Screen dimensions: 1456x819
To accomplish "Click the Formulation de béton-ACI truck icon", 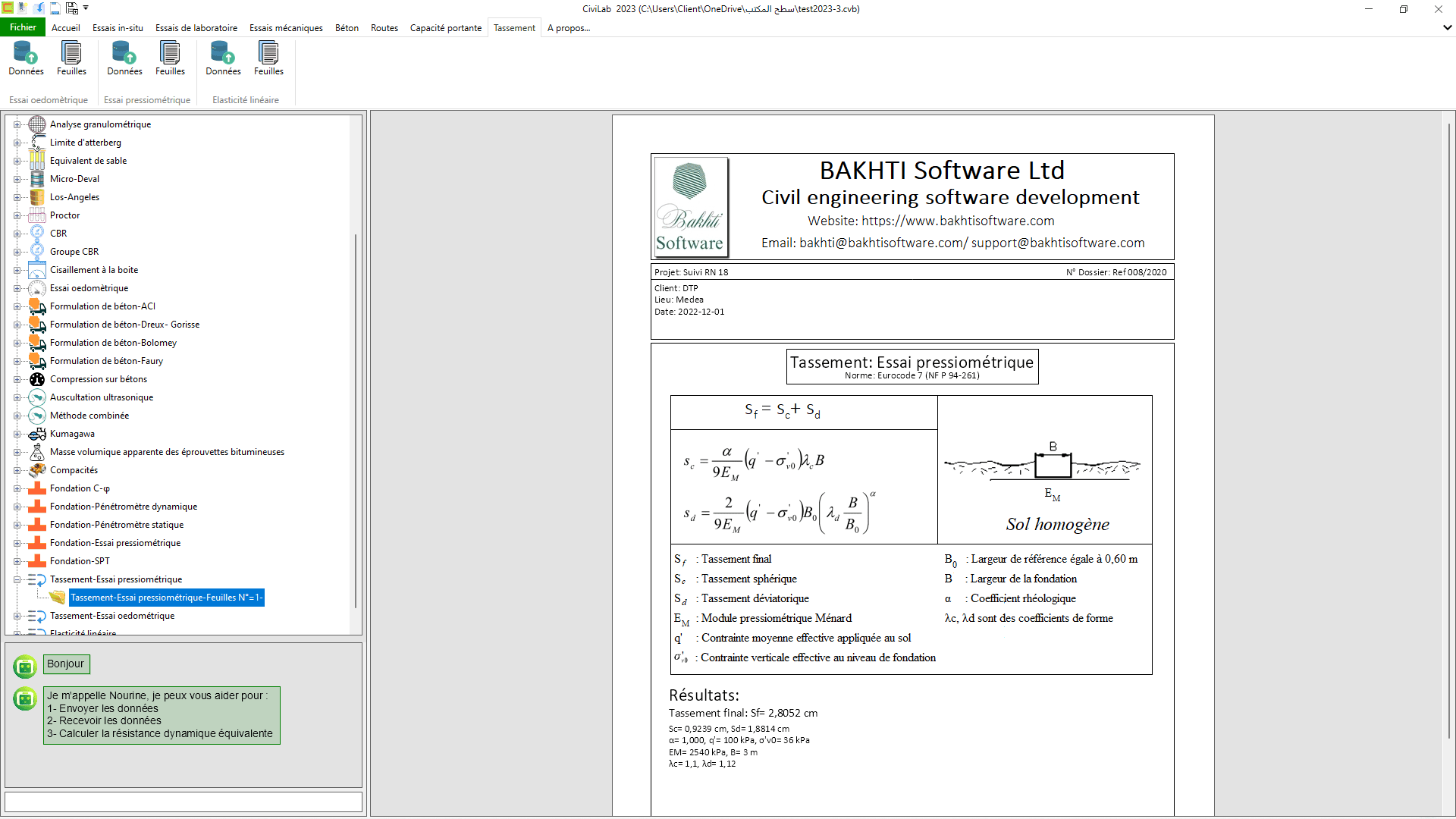I will click(x=37, y=306).
